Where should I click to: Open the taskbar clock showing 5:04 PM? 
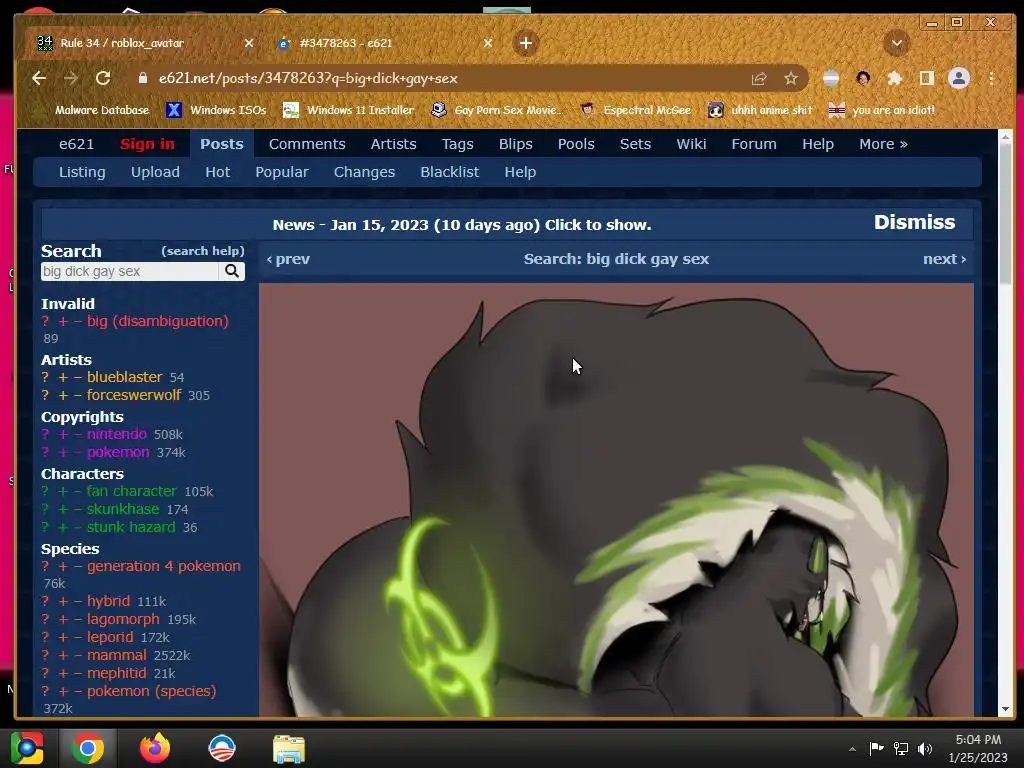click(978, 748)
